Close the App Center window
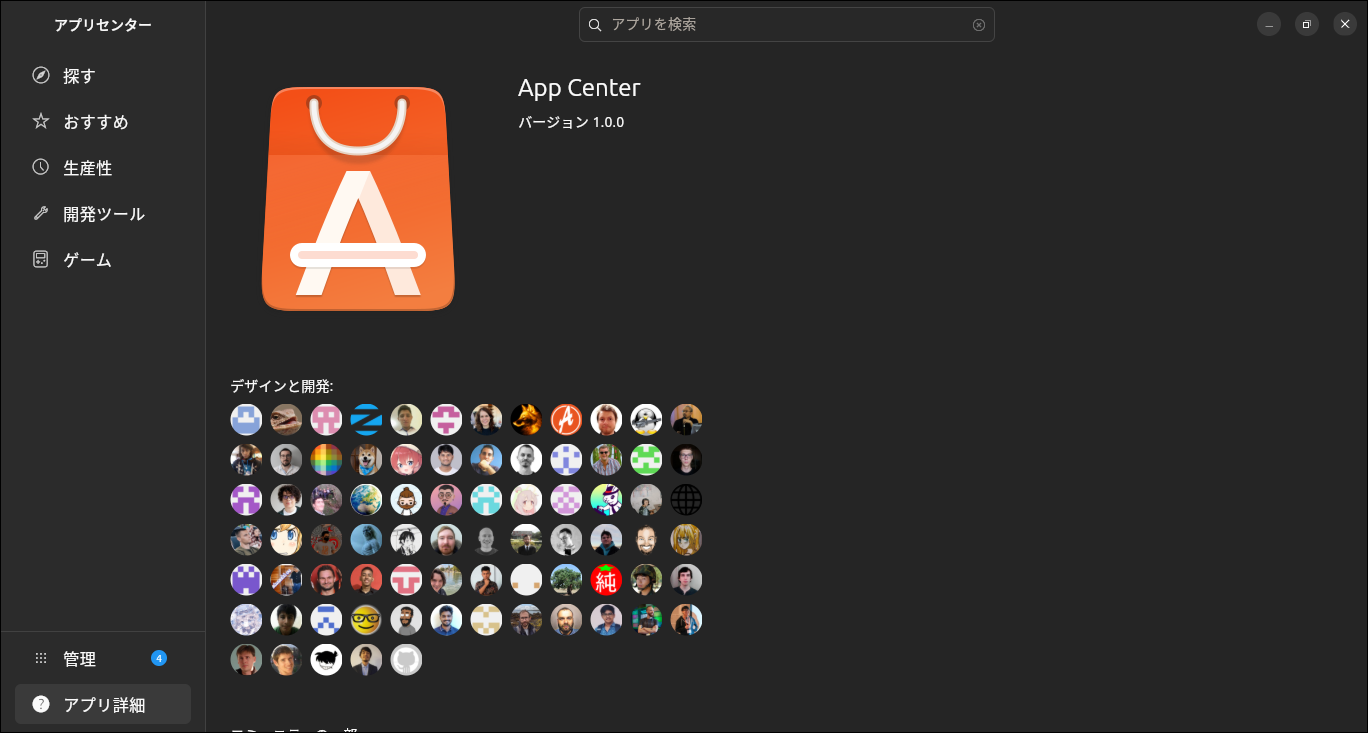The image size is (1368, 733). [x=1345, y=24]
